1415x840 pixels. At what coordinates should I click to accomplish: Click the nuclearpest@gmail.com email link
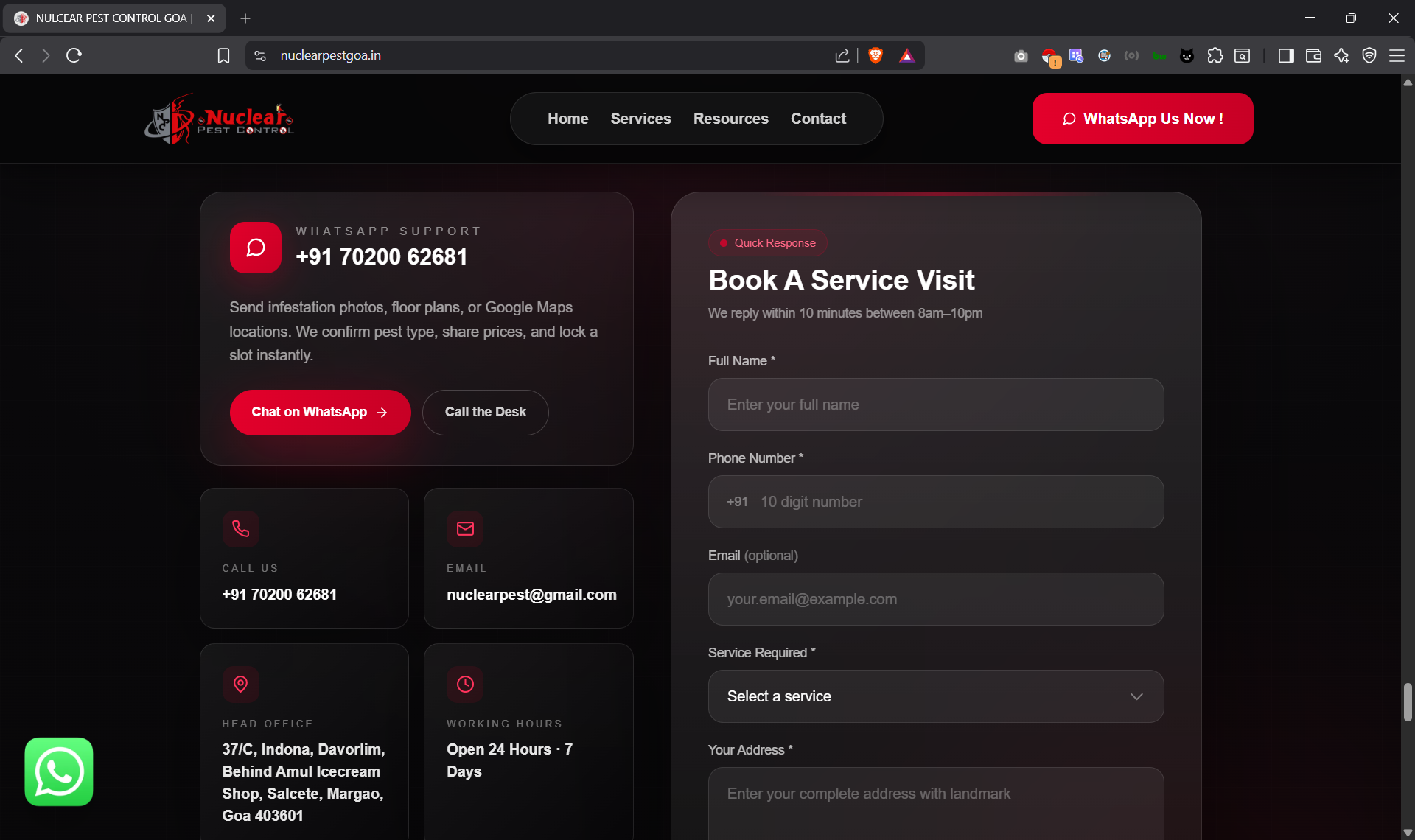[531, 595]
